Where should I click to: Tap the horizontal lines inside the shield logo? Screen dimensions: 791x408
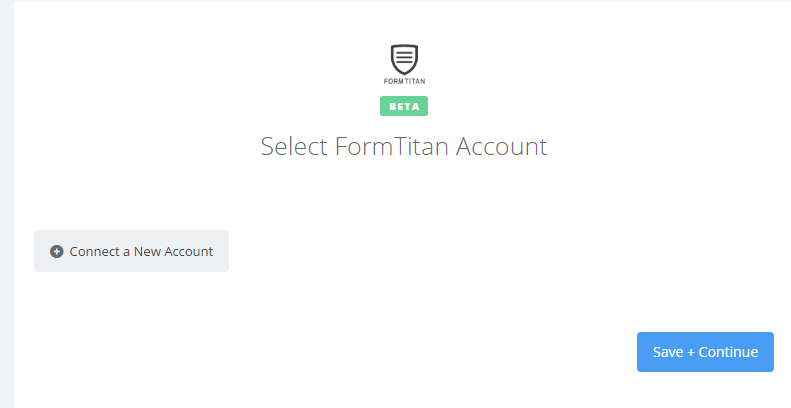pos(404,56)
